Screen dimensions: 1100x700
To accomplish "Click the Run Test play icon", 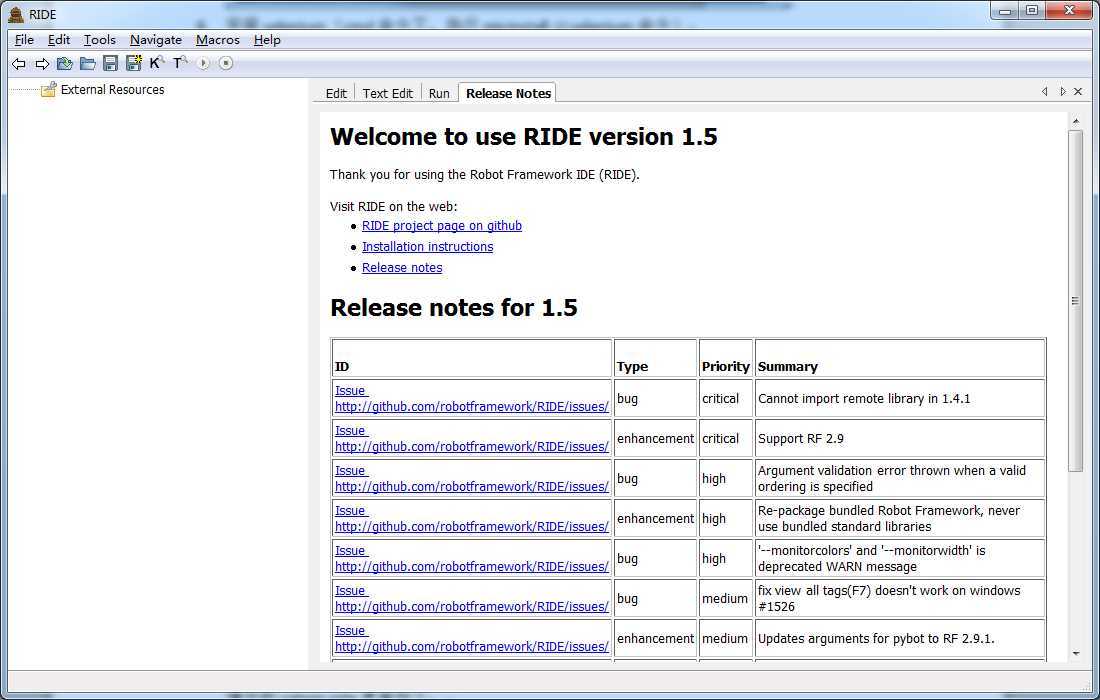I will tap(203, 63).
